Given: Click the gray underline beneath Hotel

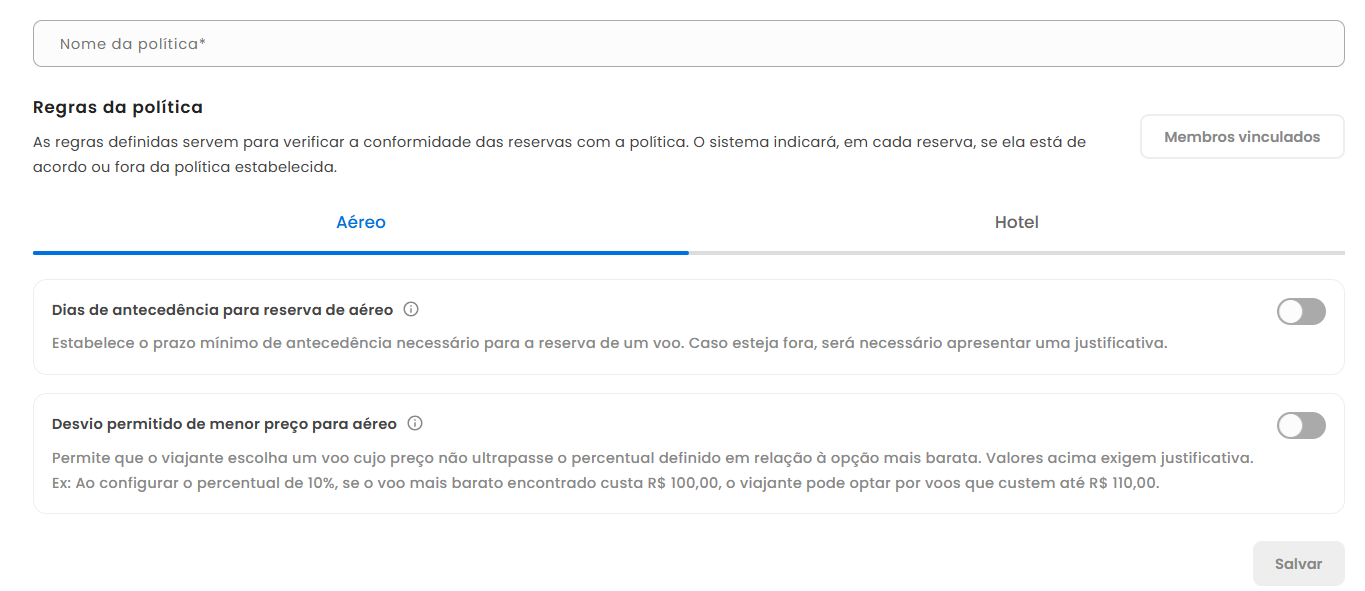Looking at the screenshot, I should pos(1016,253).
